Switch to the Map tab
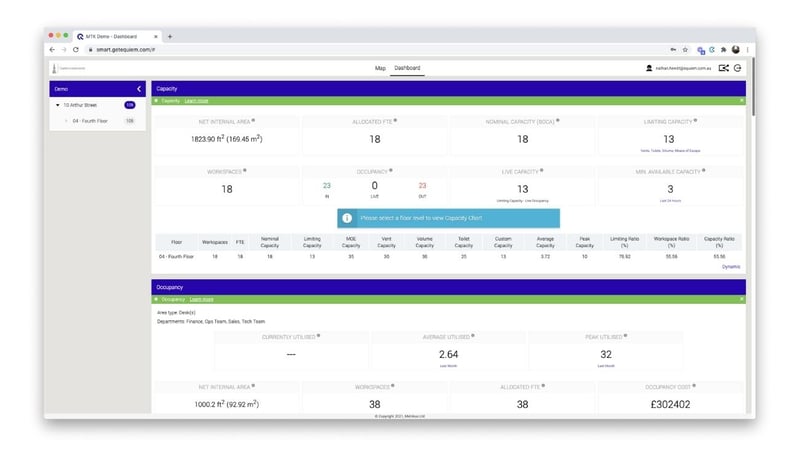 (380, 68)
